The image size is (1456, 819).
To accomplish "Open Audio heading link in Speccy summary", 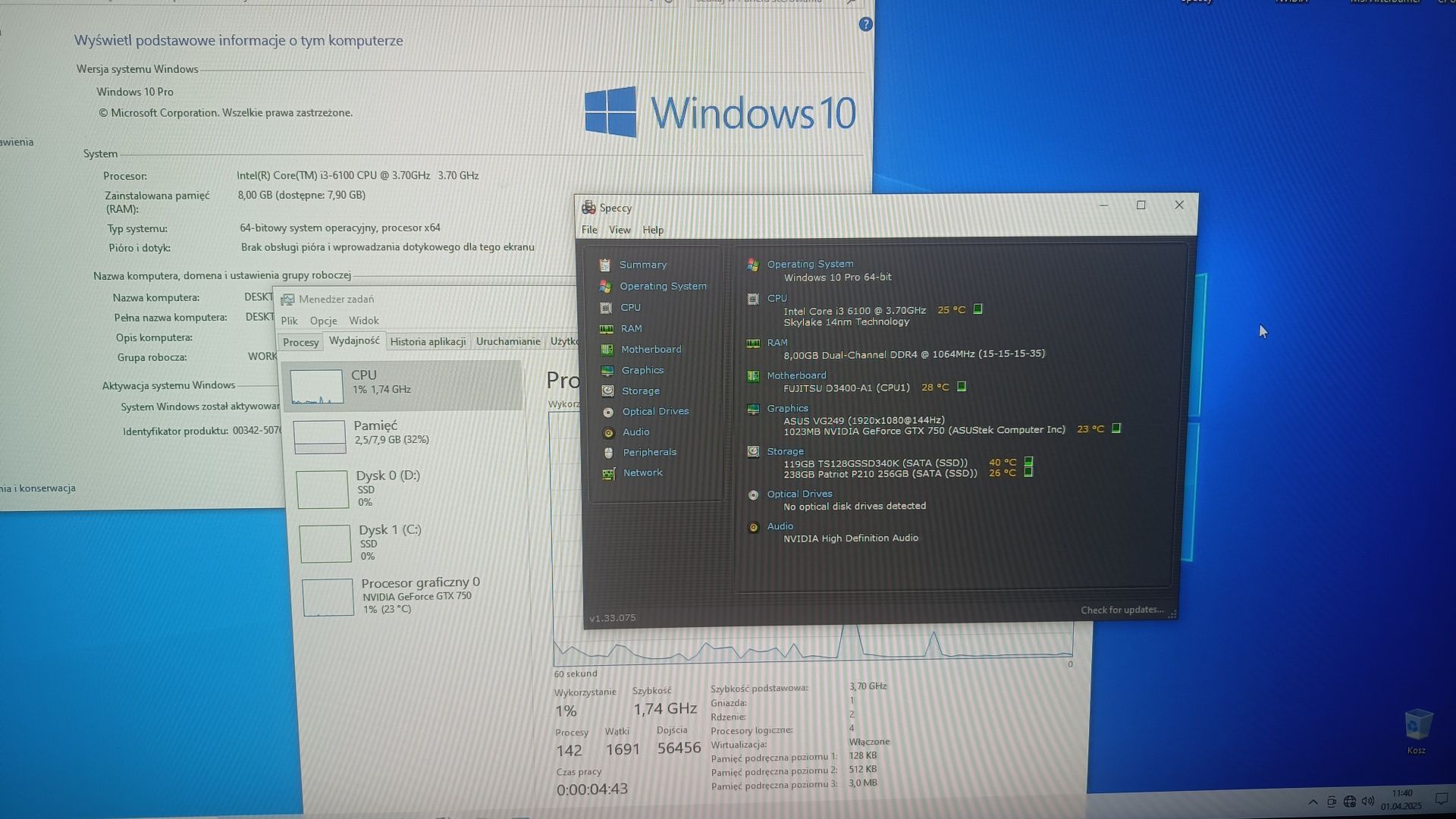I will 780,526.
